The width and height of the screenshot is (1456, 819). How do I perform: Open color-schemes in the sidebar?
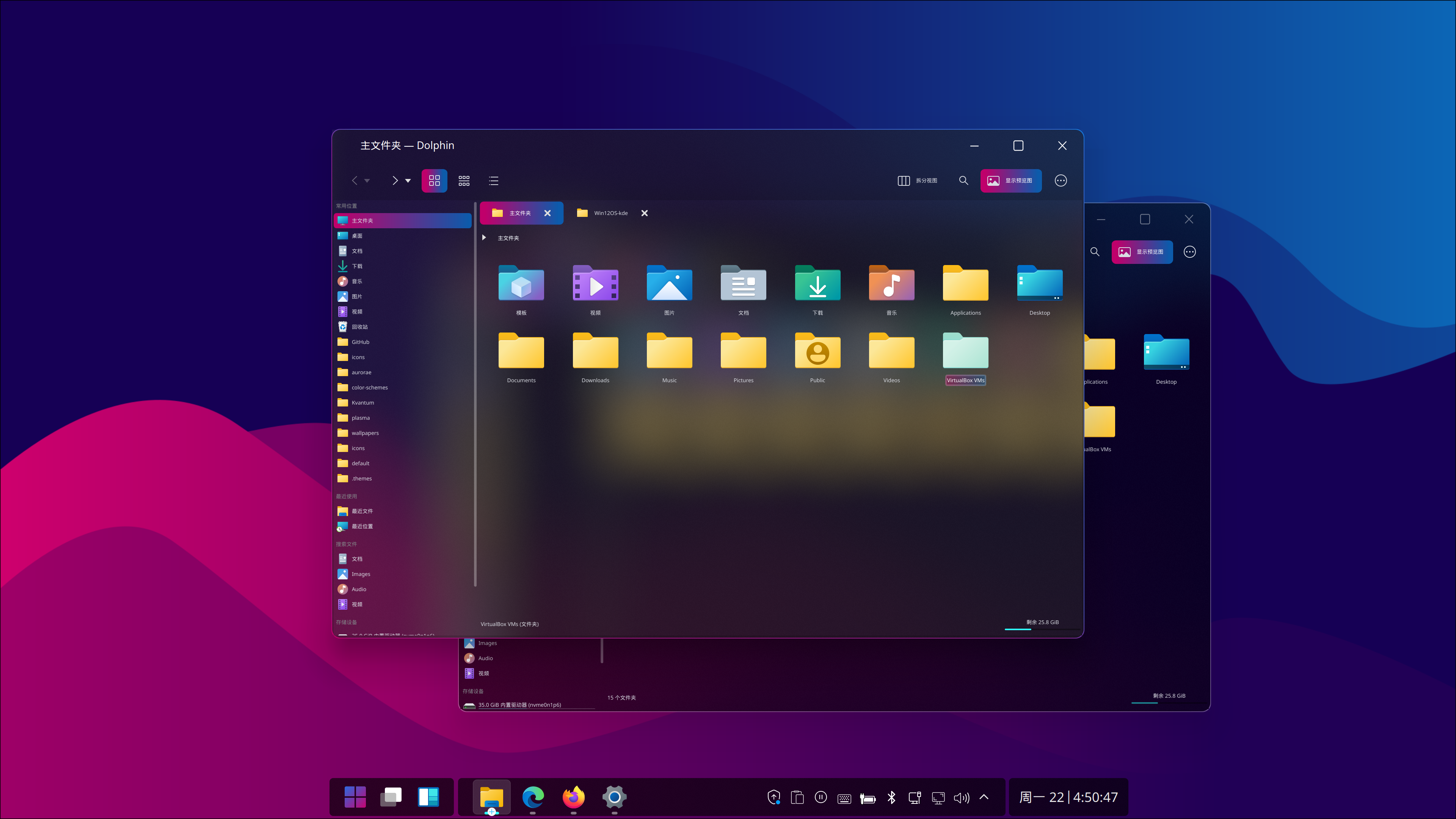[402, 388]
